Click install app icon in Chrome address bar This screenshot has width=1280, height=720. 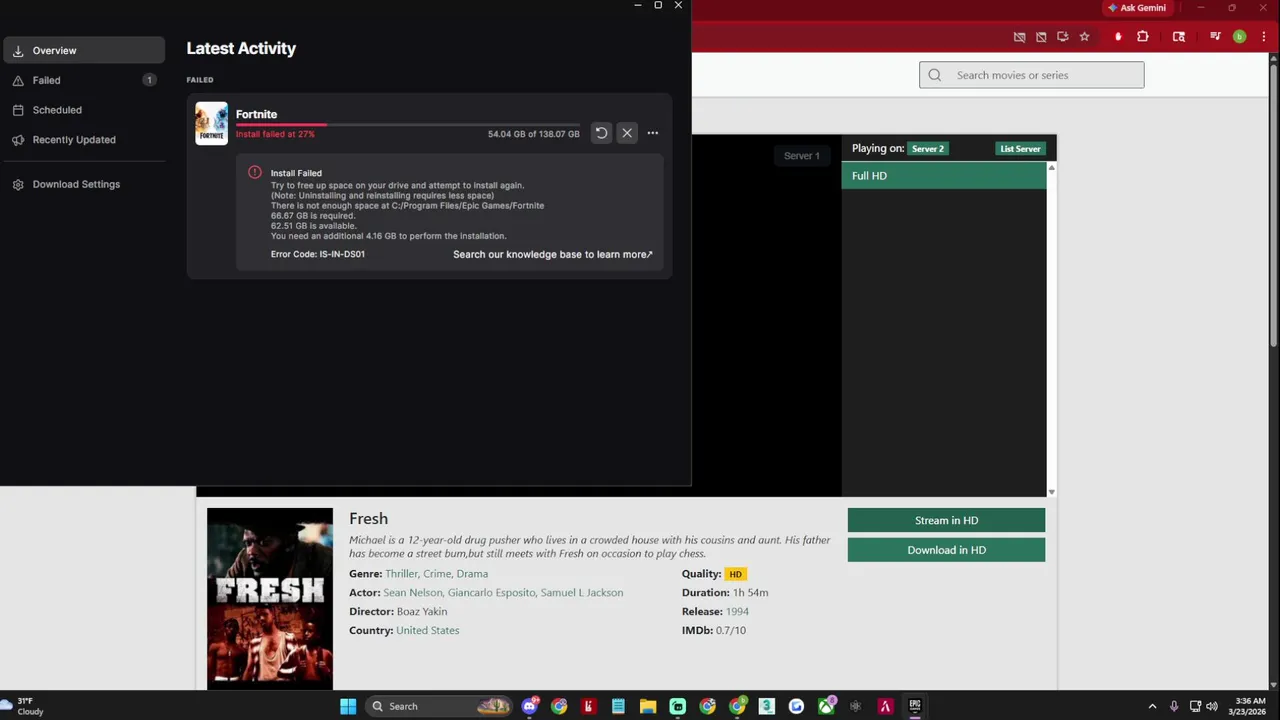click(x=1062, y=37)
